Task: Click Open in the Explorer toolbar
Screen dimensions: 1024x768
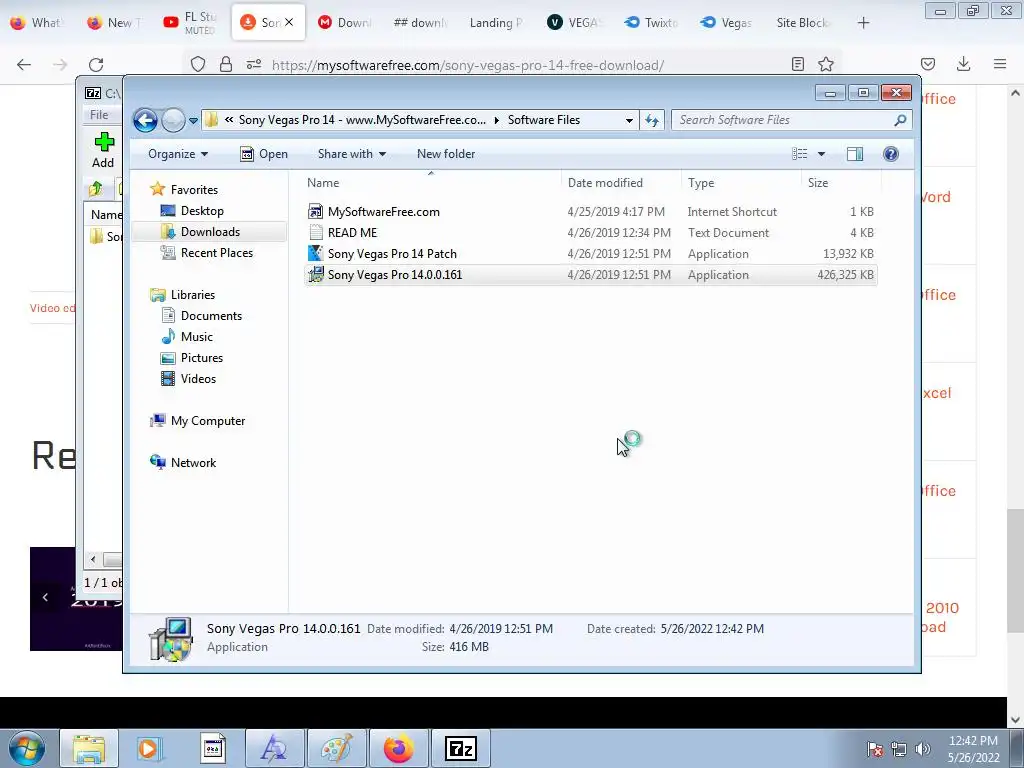Action: point(264,154)
